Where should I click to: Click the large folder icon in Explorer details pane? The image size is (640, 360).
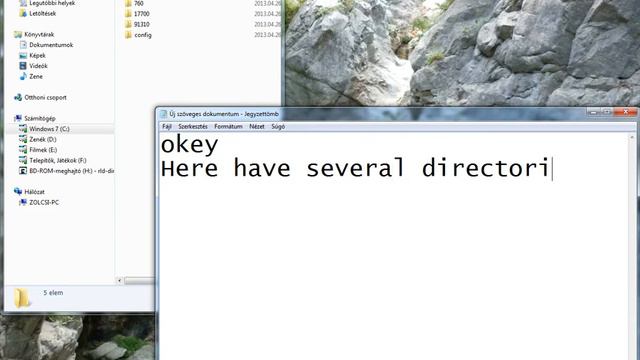click(x=22, y=298)
